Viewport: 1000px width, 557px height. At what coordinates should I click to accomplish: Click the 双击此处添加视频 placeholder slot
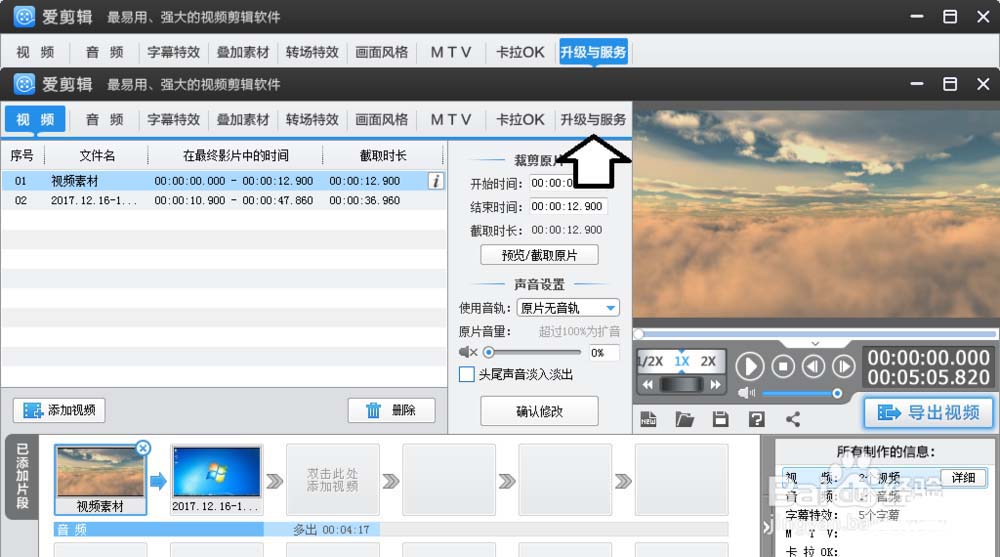click(x=332, y=480)
